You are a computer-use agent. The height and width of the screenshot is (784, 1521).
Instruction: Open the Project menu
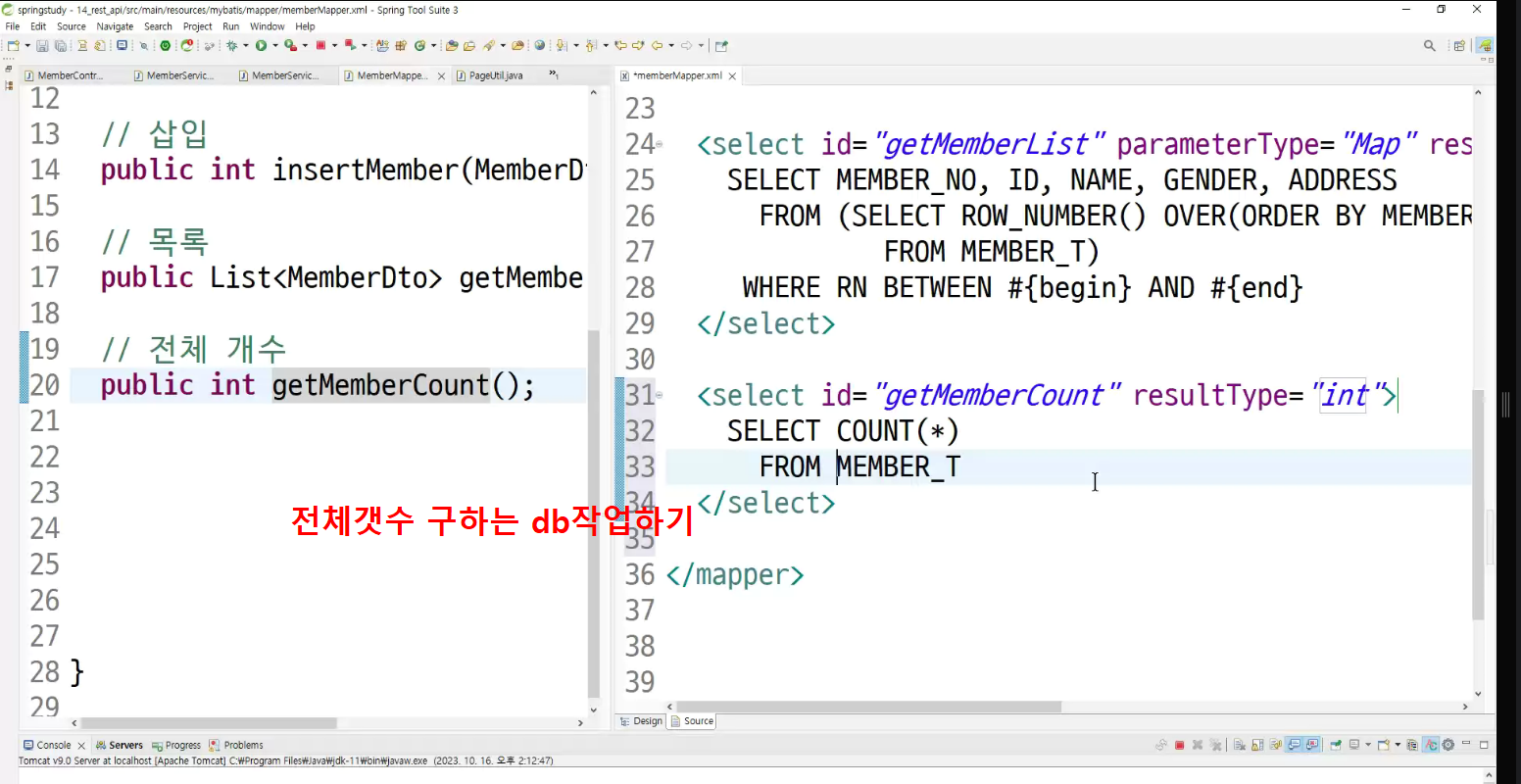[x=198, y=26]
